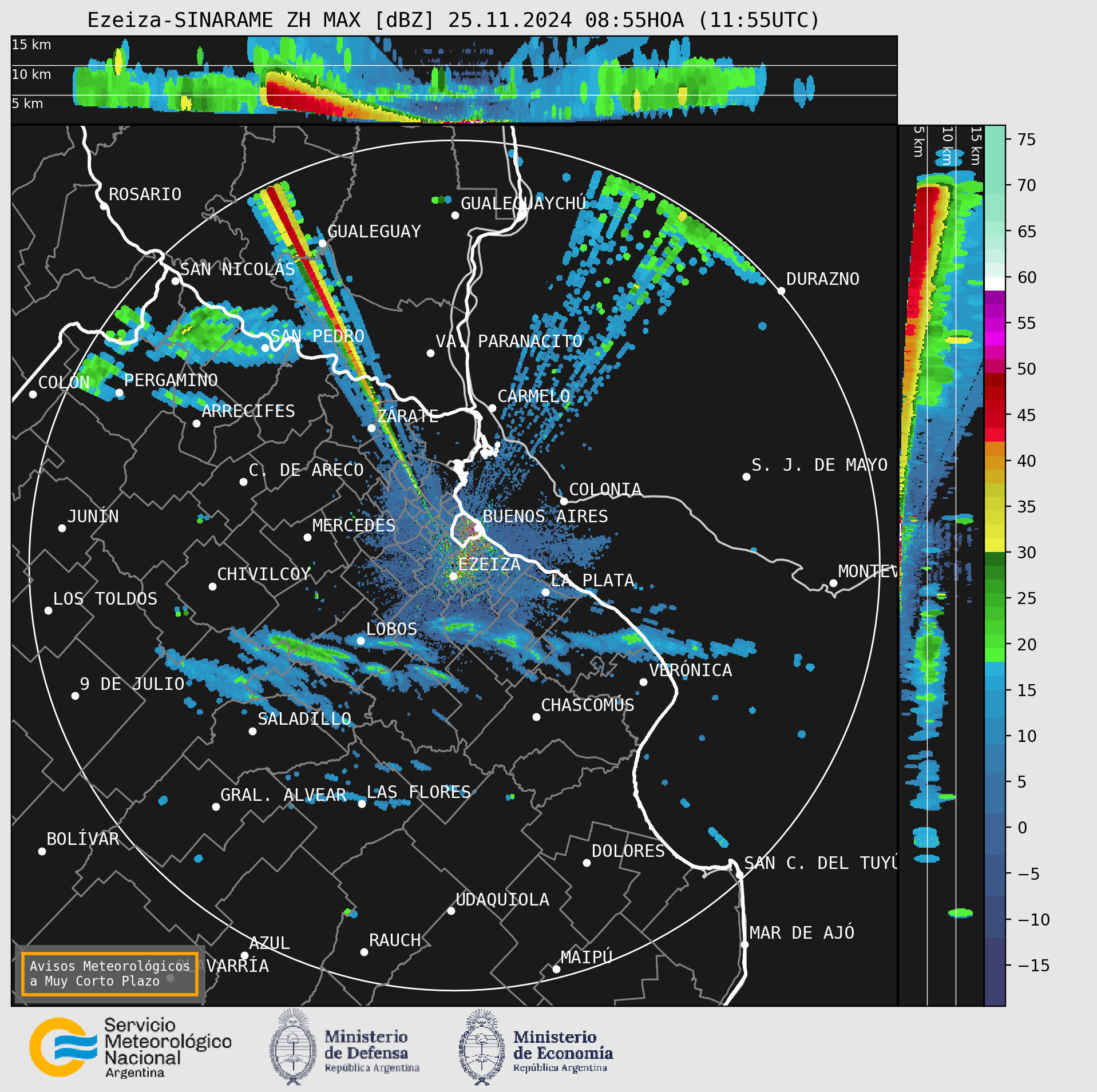Select the DOLORES city marker dot
This screenshot has width=1097, height=1092.
587,863
